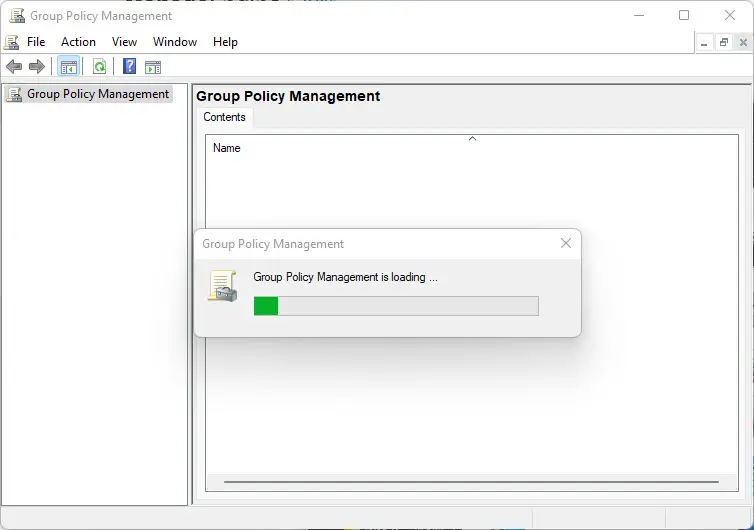Click the Back arrow toolbar icon
Image resolution: width=754 pixels, height=530 pixels.
pos(14,66)
